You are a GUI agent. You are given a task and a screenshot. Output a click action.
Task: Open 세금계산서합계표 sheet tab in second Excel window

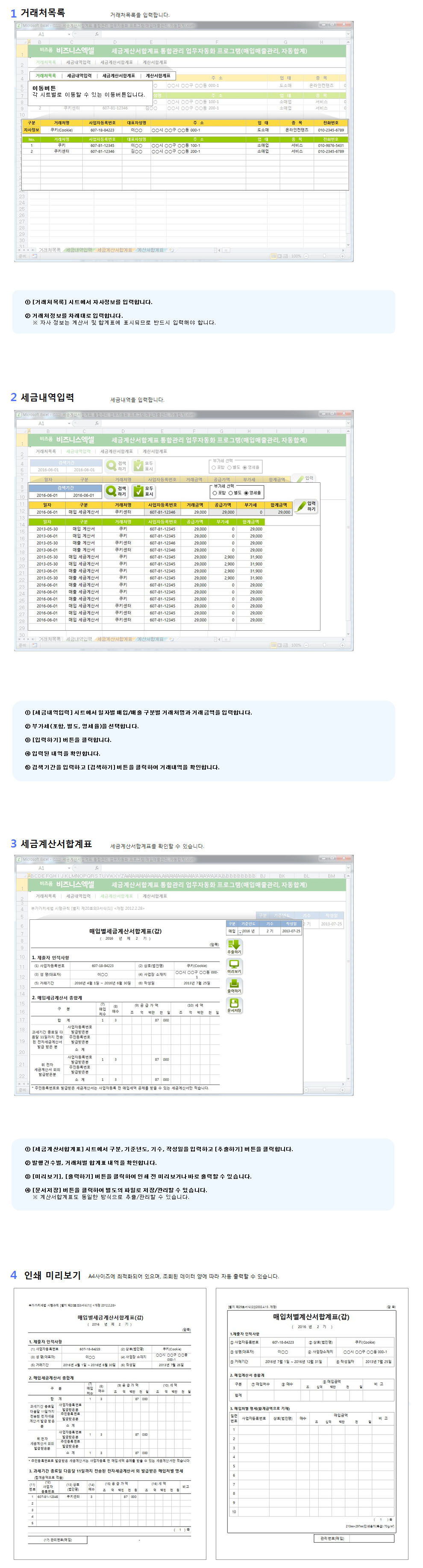[x=115, y=639]
